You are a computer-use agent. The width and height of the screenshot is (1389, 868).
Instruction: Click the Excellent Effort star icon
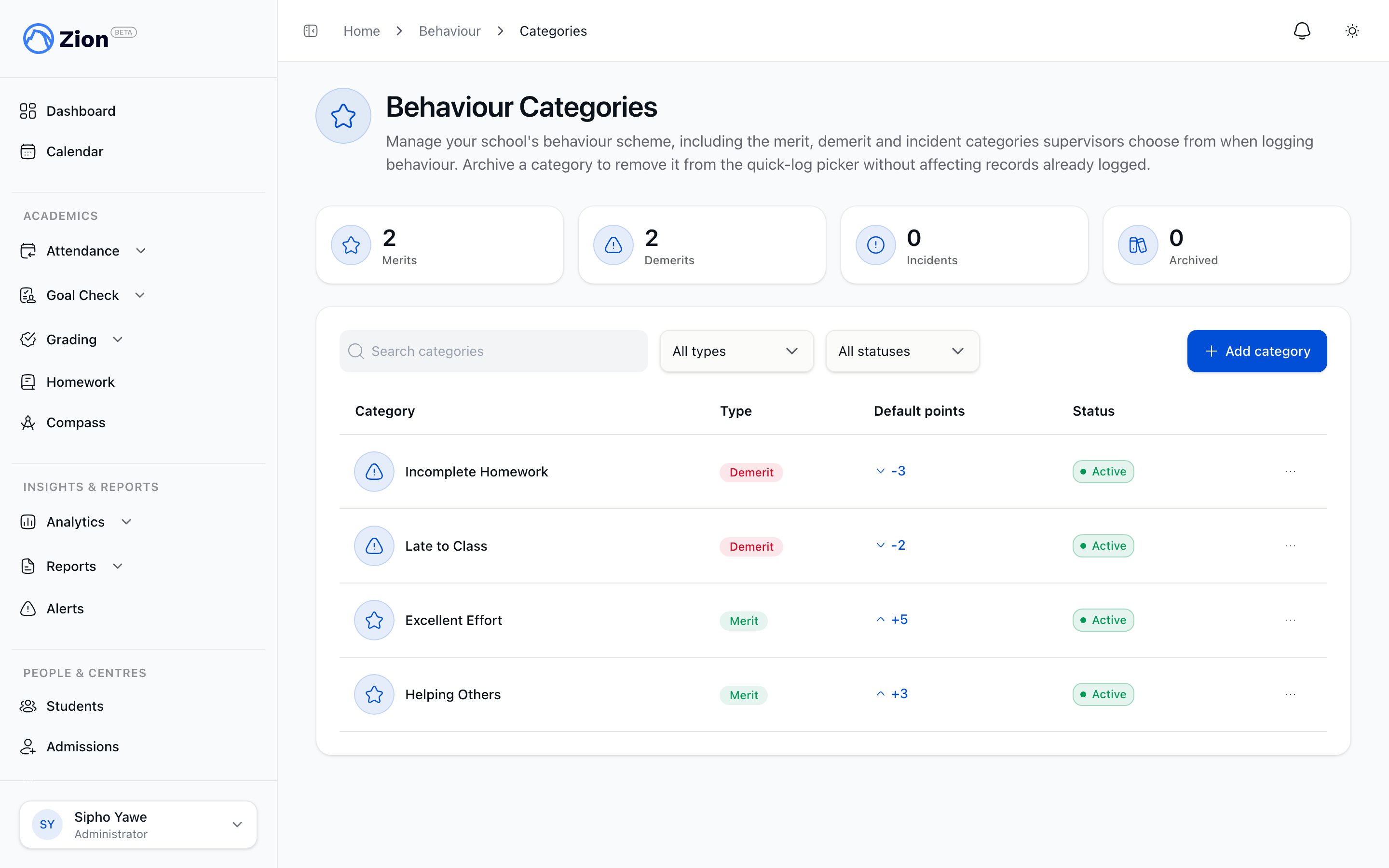[374, 620]
